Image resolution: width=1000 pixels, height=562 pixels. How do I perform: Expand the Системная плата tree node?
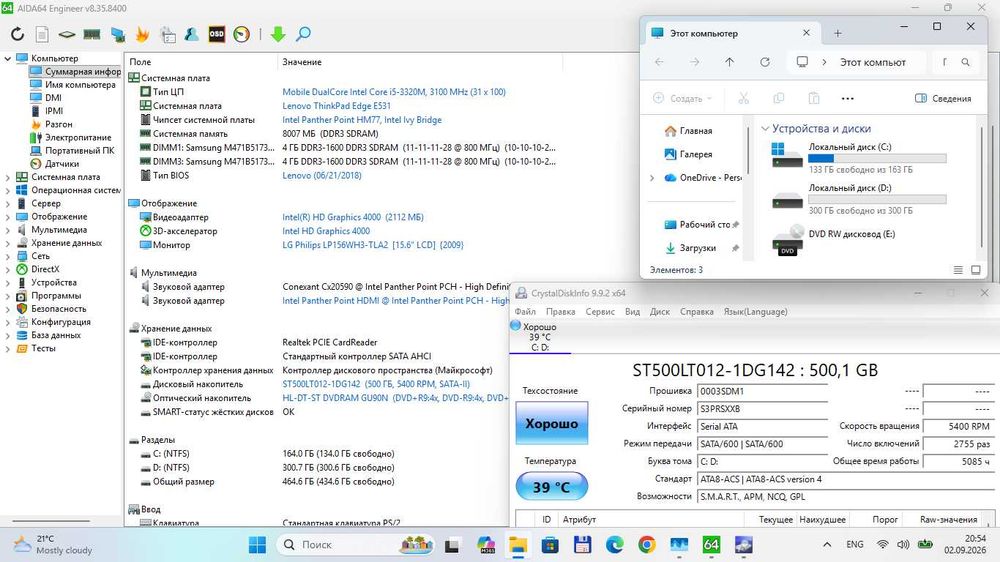pyautogui.click(x=8, y=177)
